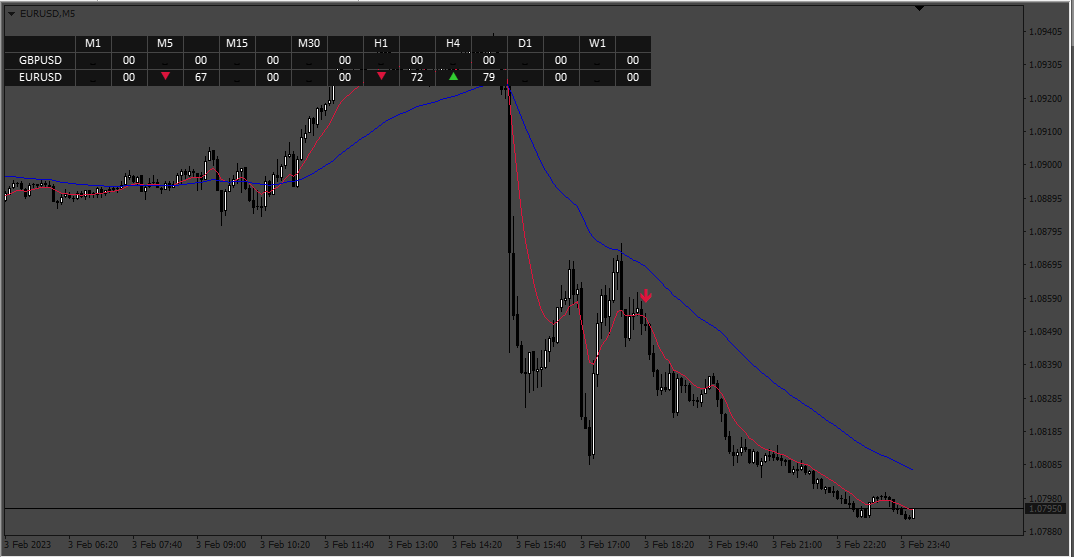Image resolution: width=1074 pixels, height=557 pixels.
Task: Click the GBPUSD W1 value 00
Action: [x=633, y=60]
